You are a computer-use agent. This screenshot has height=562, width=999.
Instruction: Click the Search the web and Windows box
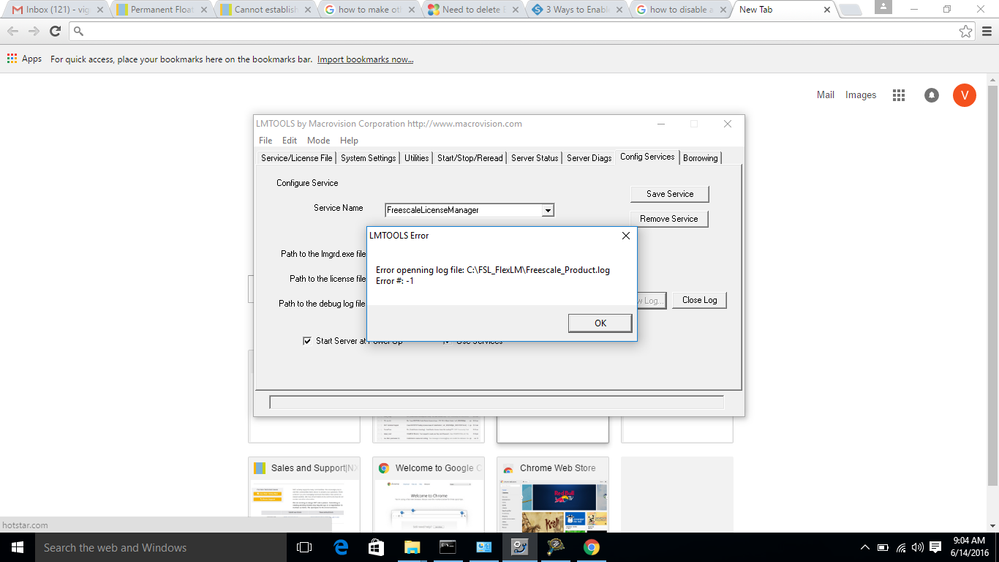coord(161,547)
